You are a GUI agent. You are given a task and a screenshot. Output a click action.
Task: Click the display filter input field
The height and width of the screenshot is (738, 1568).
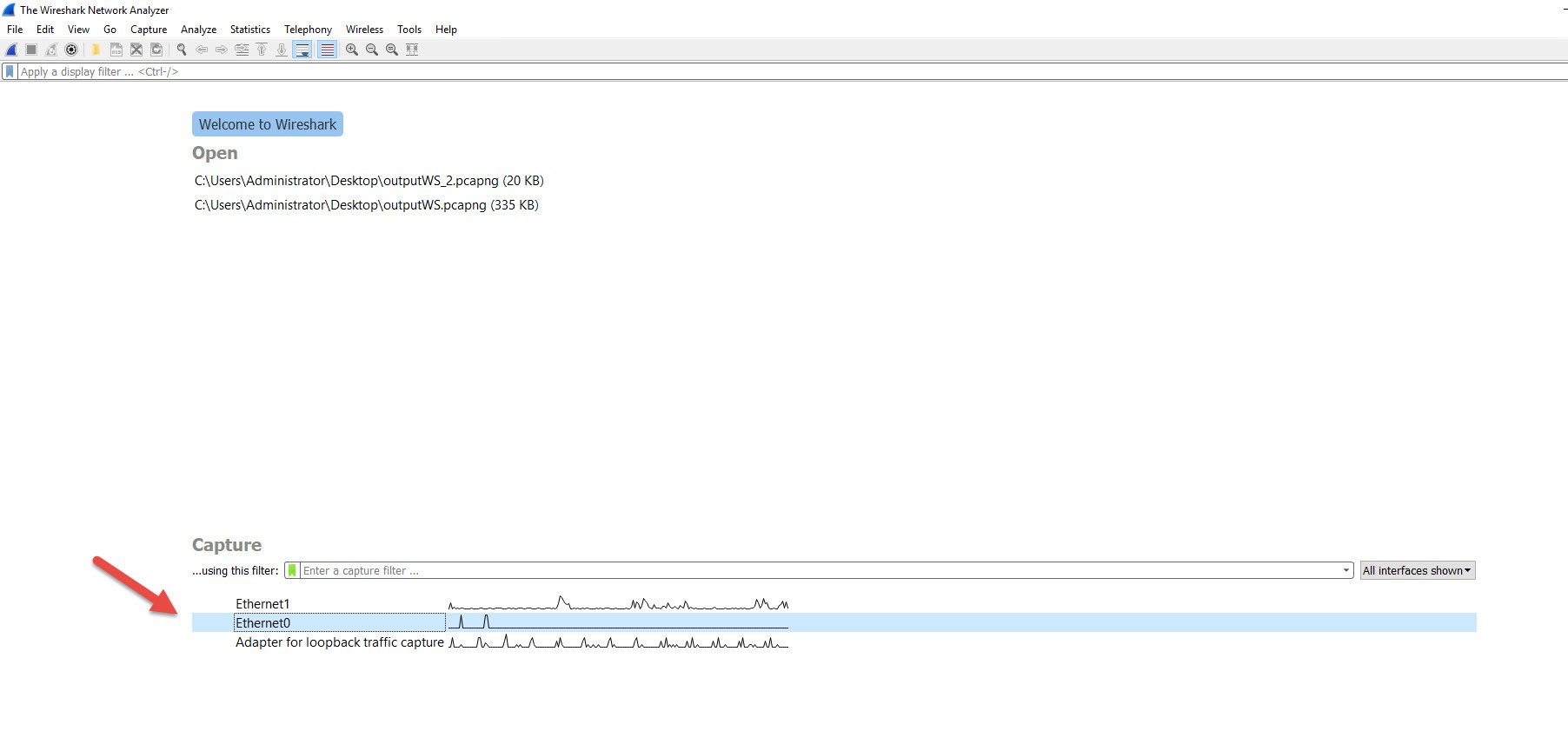(791, 71)
